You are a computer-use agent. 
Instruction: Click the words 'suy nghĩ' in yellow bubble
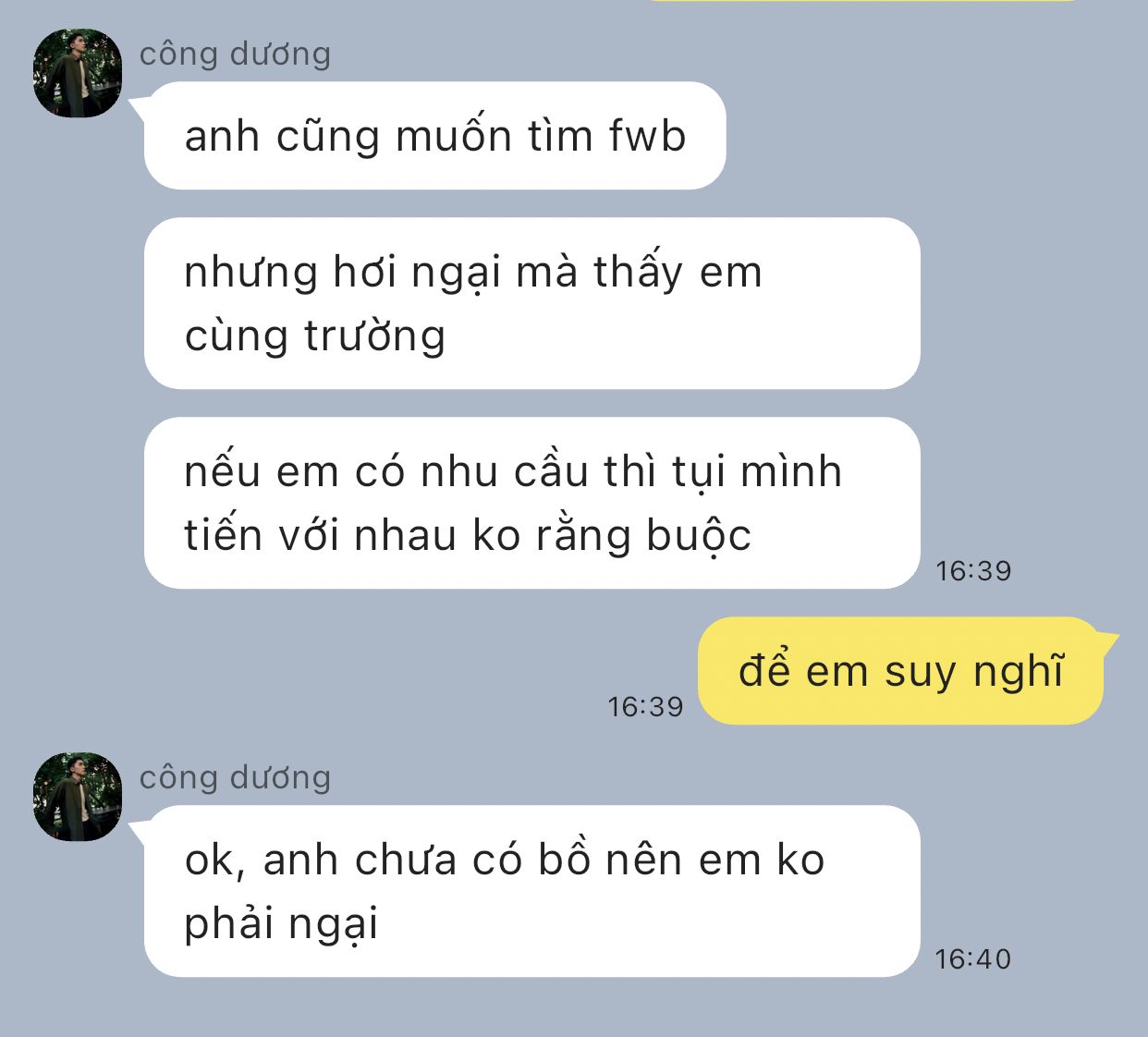pyautogui.click(x=975, y=672)
